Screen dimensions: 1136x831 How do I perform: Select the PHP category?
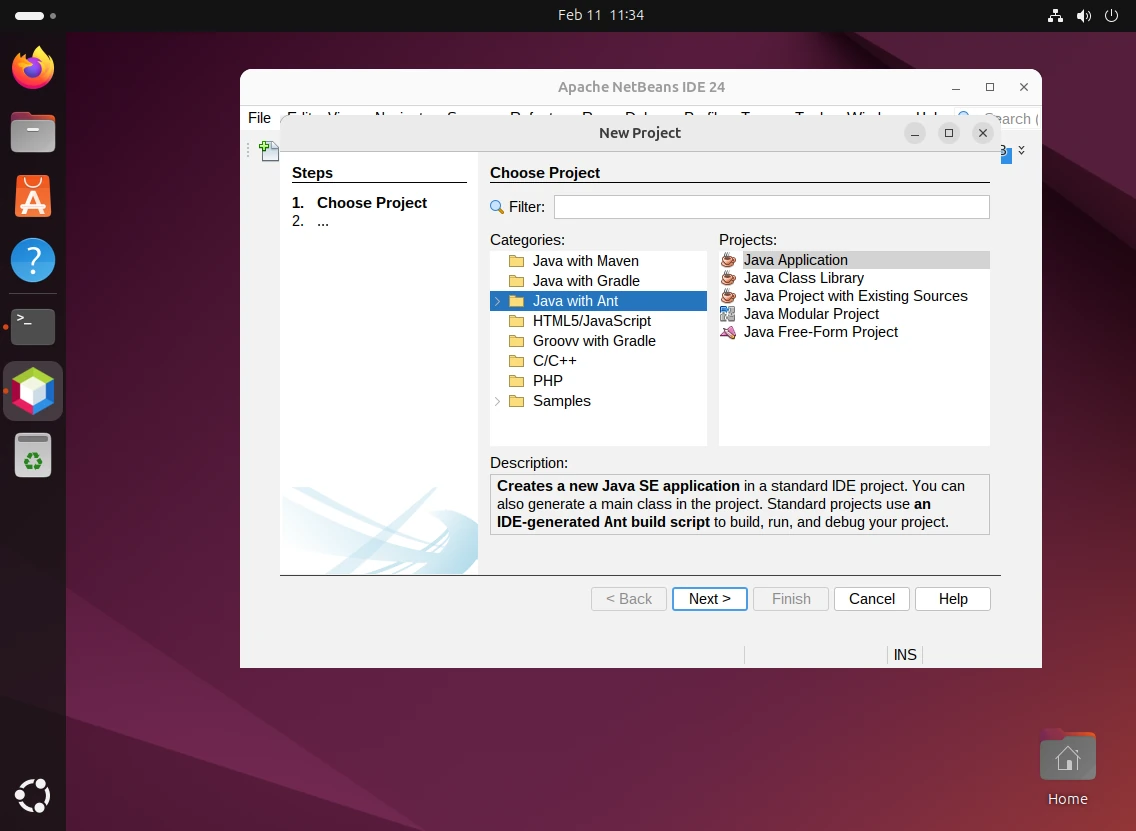[x=548, y=380]
